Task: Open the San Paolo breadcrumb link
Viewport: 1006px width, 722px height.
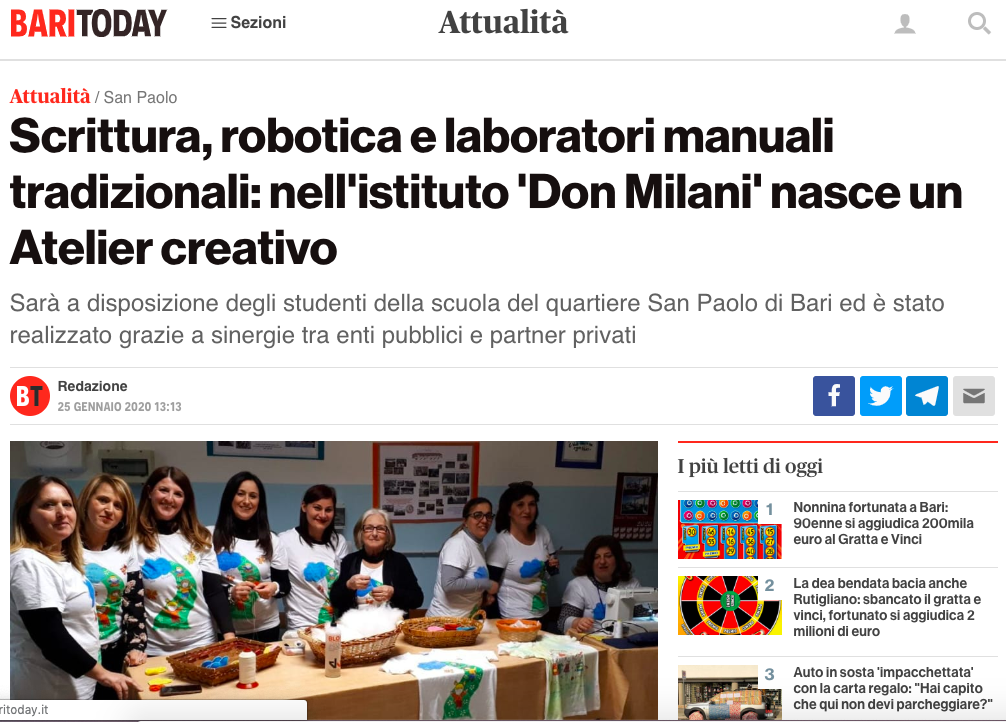Action: point(140,98)
